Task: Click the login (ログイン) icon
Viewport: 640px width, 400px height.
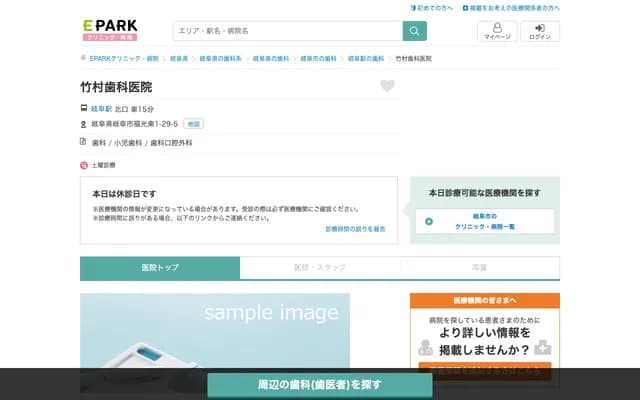Action: pos(540,31)
